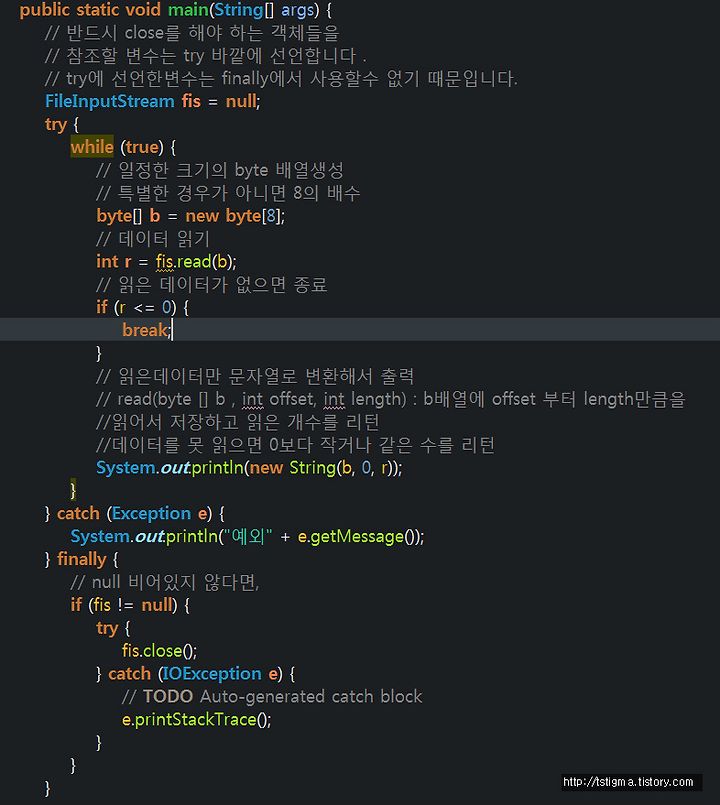Click 'catch (Exception e)' clause
This screenshot has height=805, width=720.
pos(134,513)
